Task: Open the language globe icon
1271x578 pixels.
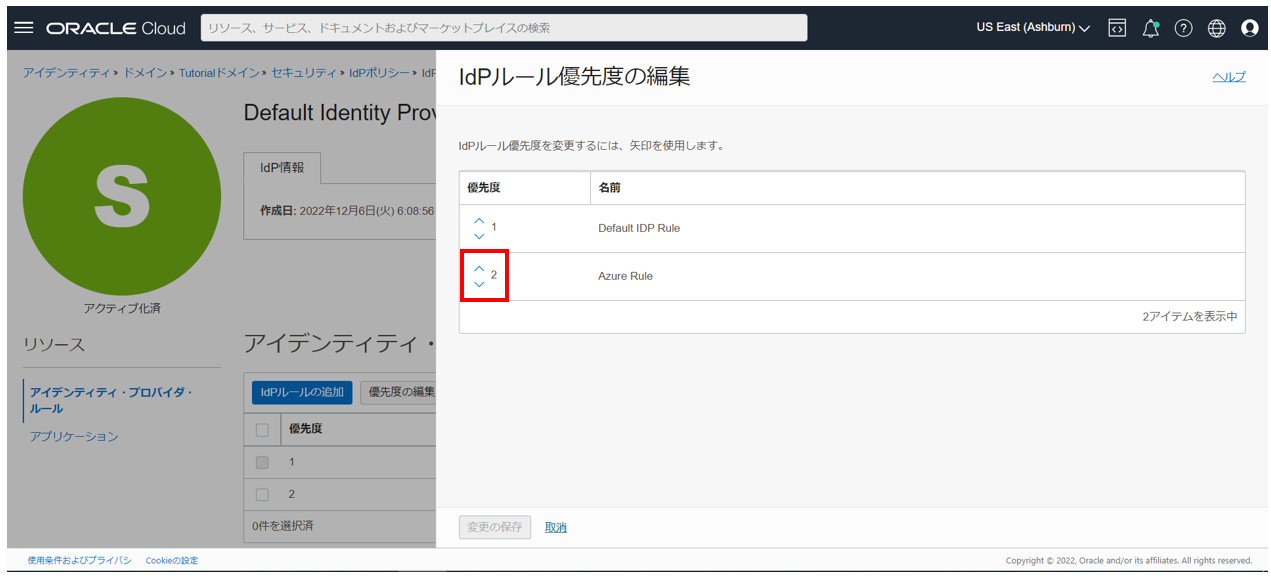Action: (x=1216, y=28)
